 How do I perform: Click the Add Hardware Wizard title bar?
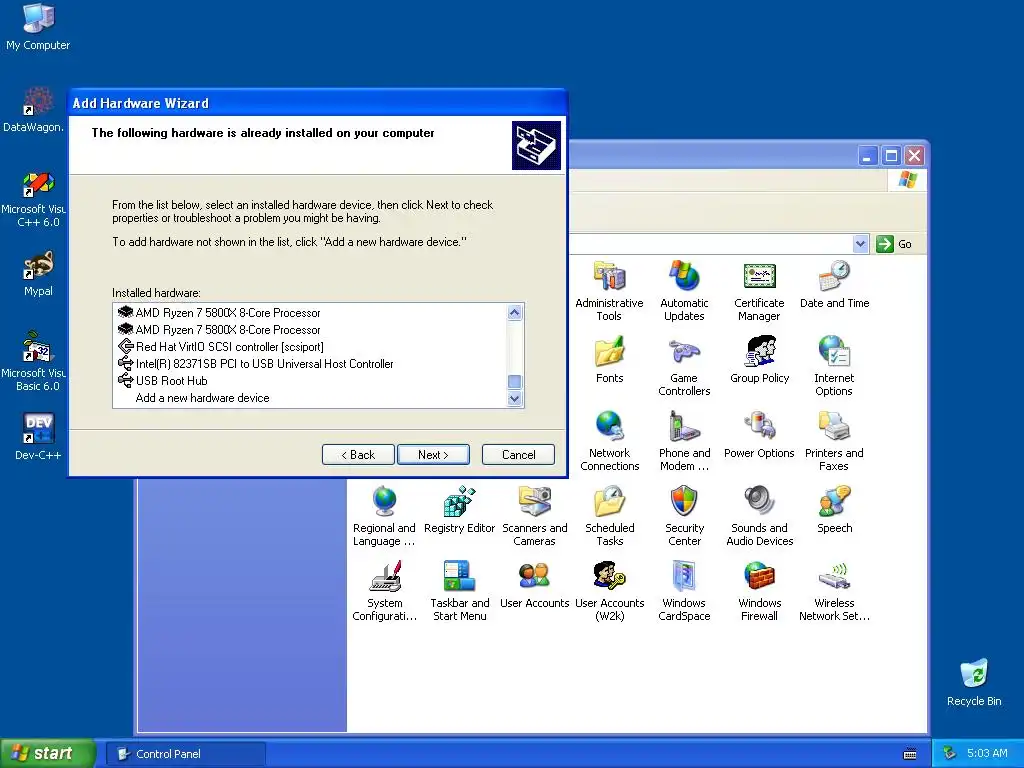coord(318,103)
